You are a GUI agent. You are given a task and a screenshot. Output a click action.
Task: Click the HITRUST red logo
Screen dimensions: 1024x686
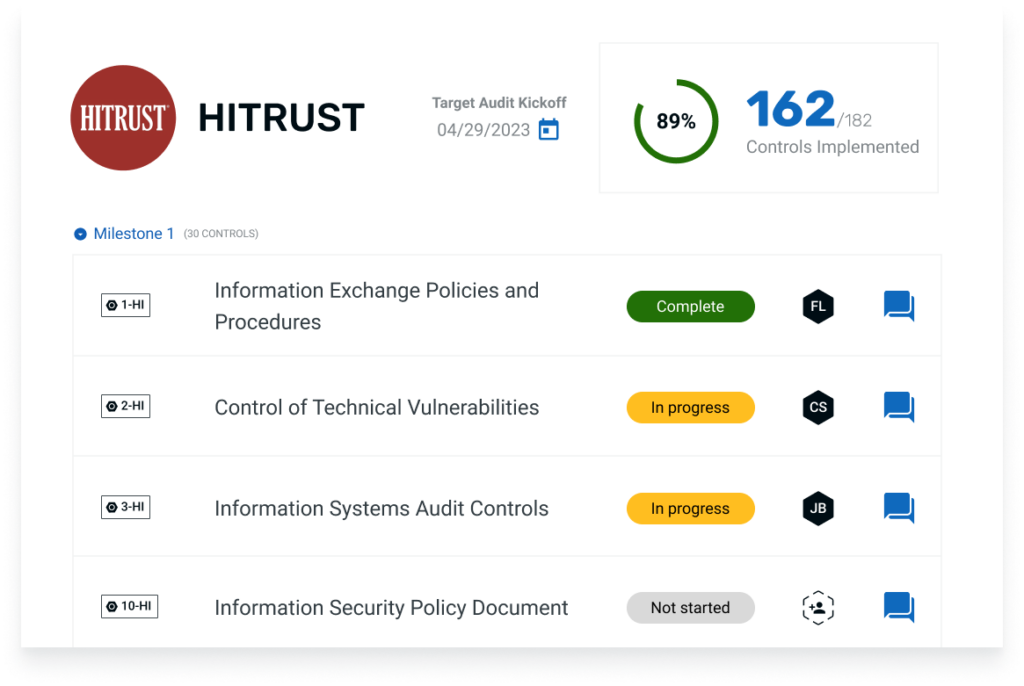(x=123, y=118)
